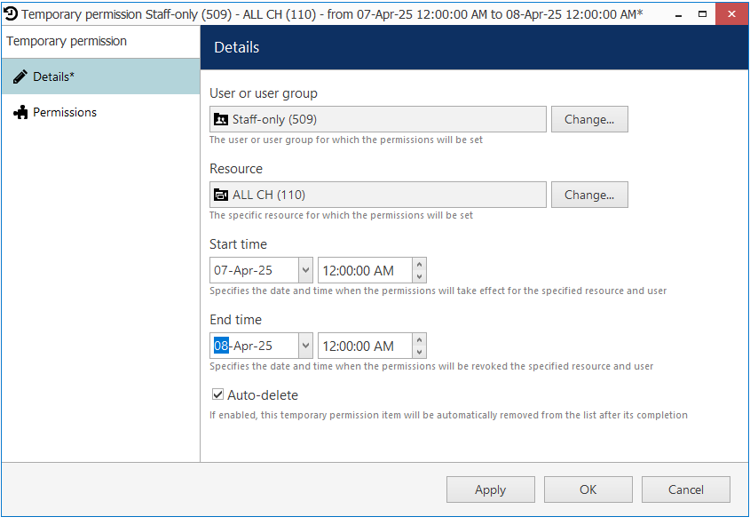This screenshot has height=518, width=750.
Task: Click the Apply button
Action: click(490, 489)
